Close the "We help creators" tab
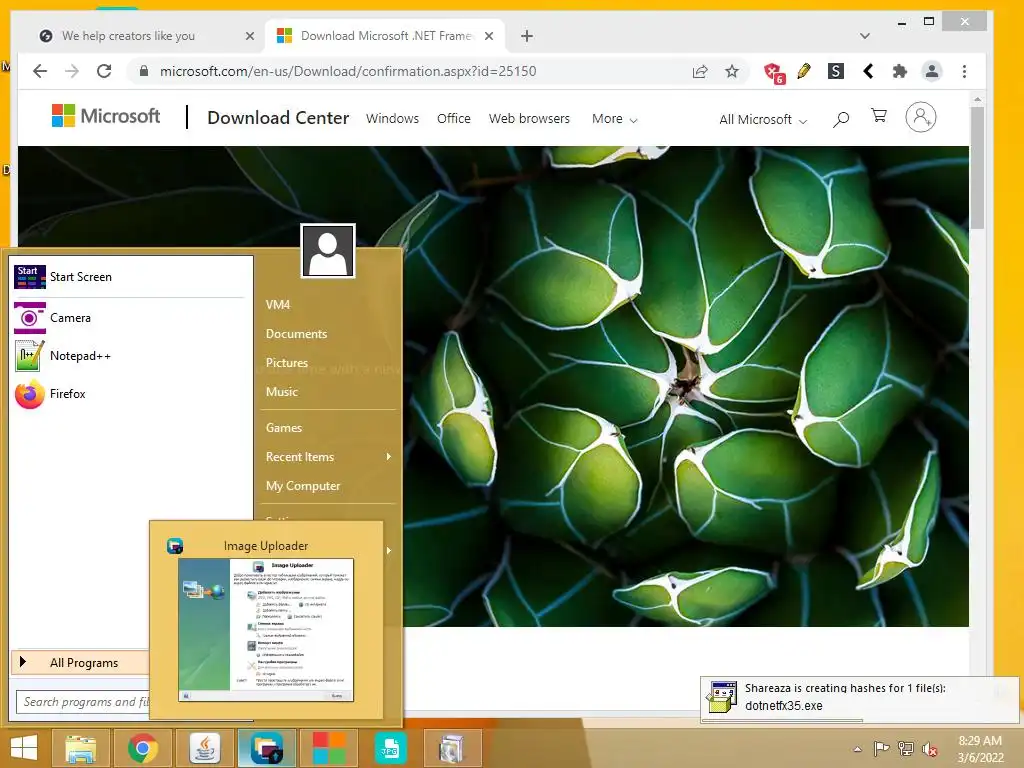This screenshot has height=768, width=1024. [x=249, y=36]
